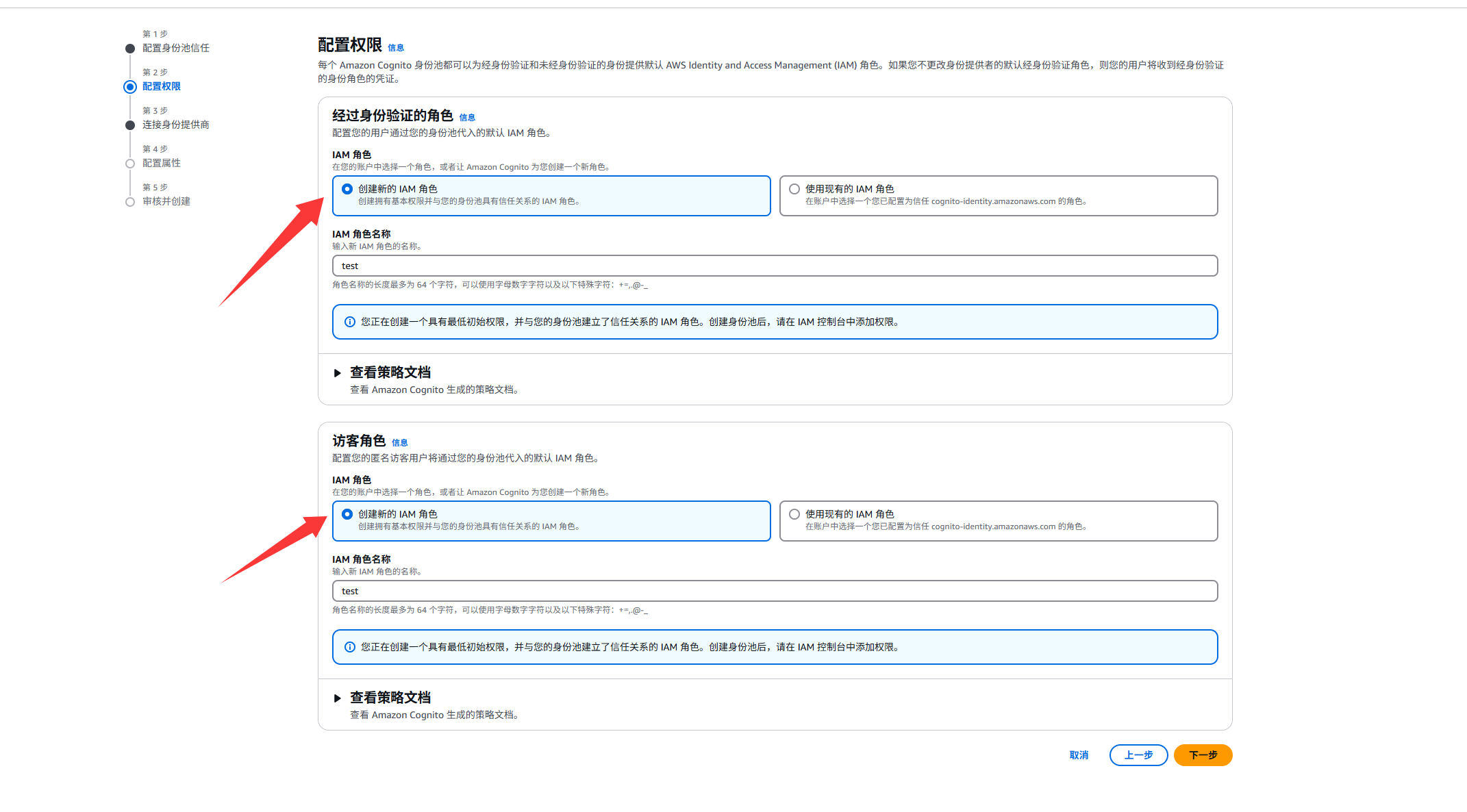Open 连接身份提供商 step in sidebar
1467x812 pixels.
pyautogui.click(x=176, y=125)
